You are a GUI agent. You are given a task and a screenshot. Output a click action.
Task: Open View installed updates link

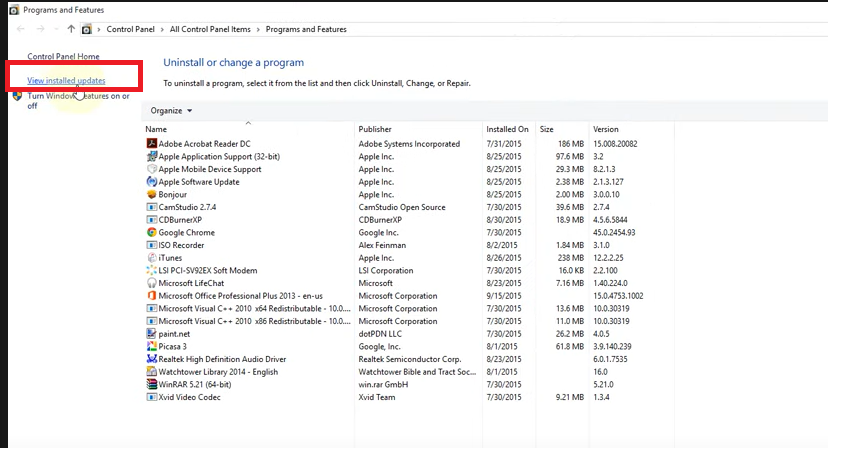point(66,80)
